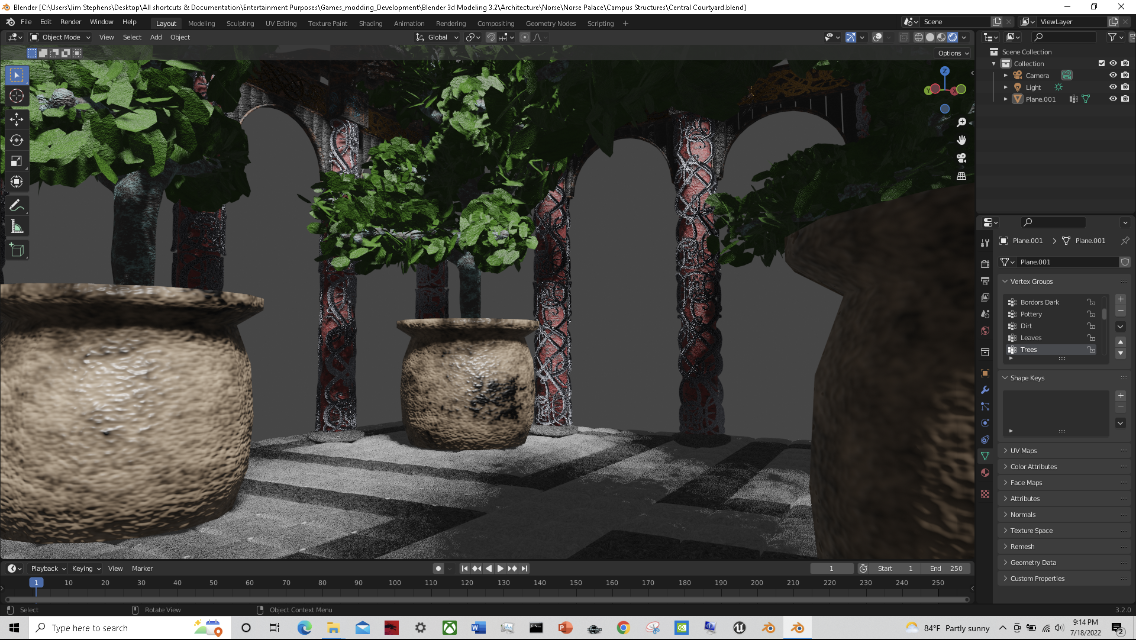Click Play Animation in the timeline
This screenshot has width=1136, height=640.
(x=500, y=568)
